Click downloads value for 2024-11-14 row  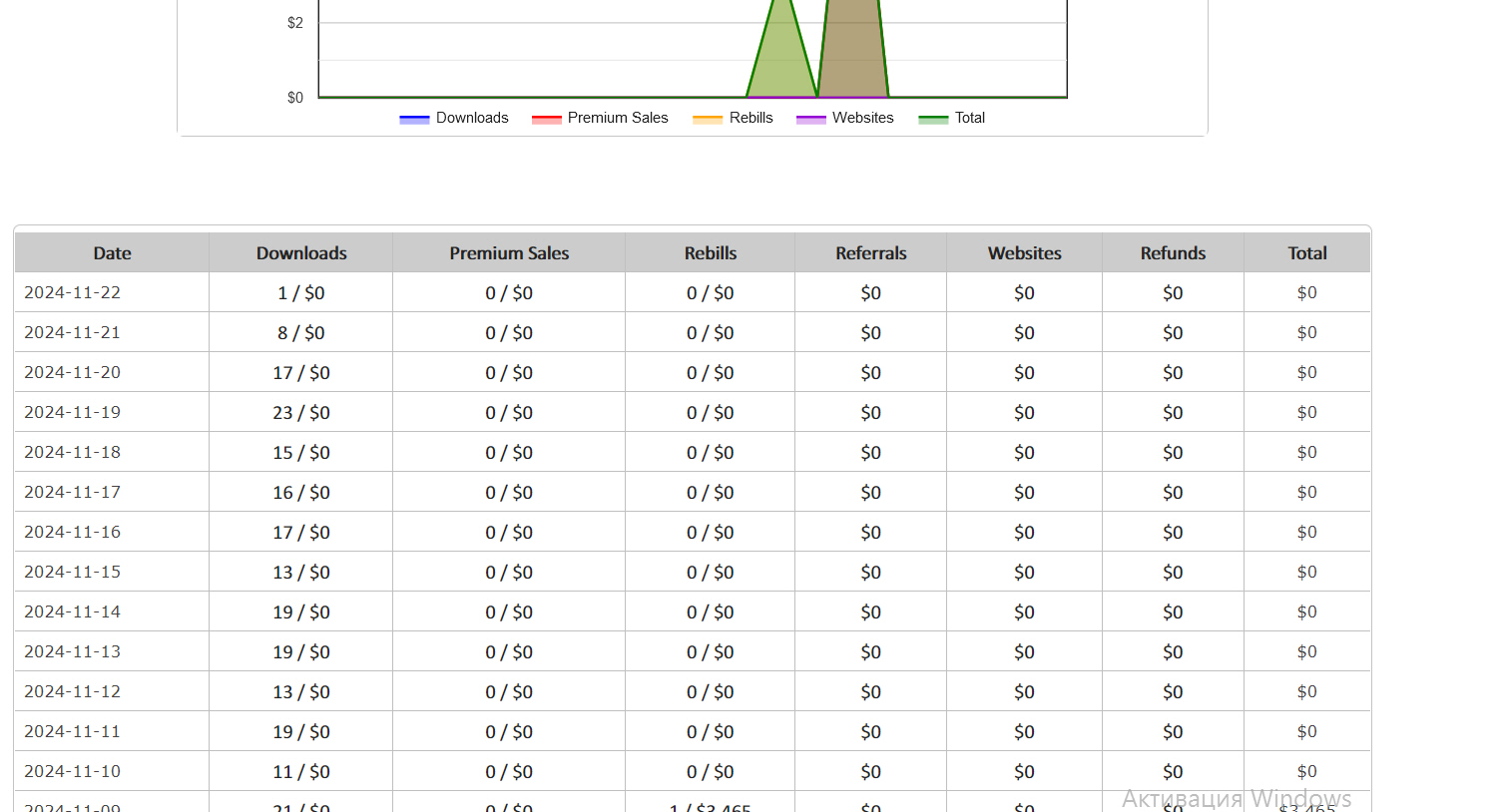pyautogui.click(x=301, y=612)
